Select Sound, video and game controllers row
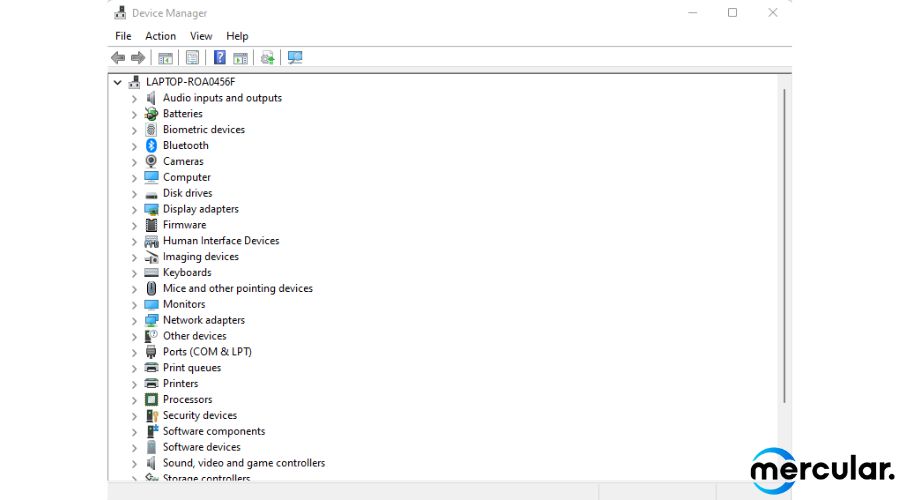 point(244,463)
